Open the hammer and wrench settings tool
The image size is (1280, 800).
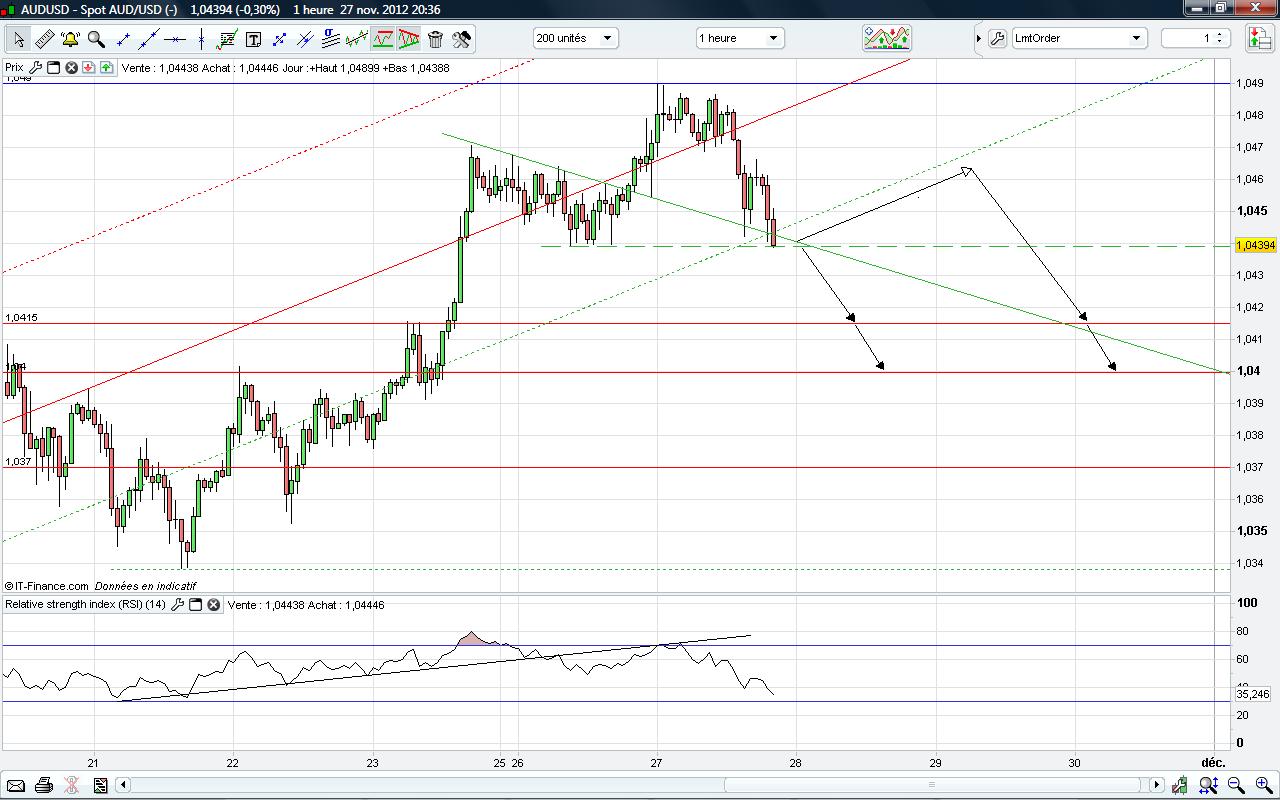[461, 39]
